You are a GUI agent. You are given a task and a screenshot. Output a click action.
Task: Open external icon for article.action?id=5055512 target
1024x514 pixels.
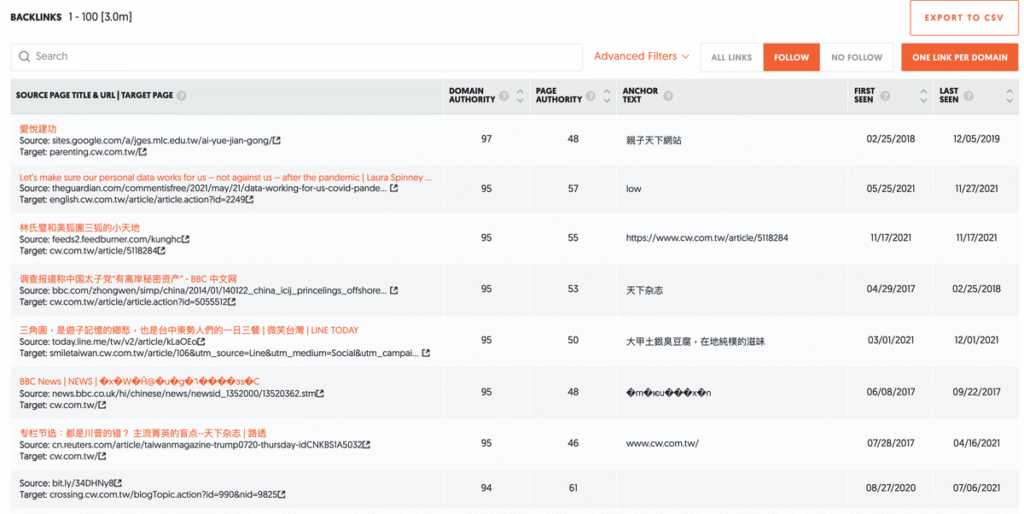coord(232,302)
